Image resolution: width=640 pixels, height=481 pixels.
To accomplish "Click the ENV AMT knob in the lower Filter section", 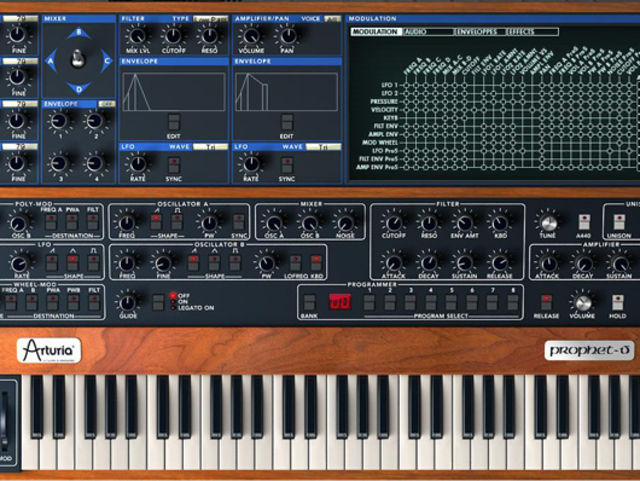I will click(464, 223).
